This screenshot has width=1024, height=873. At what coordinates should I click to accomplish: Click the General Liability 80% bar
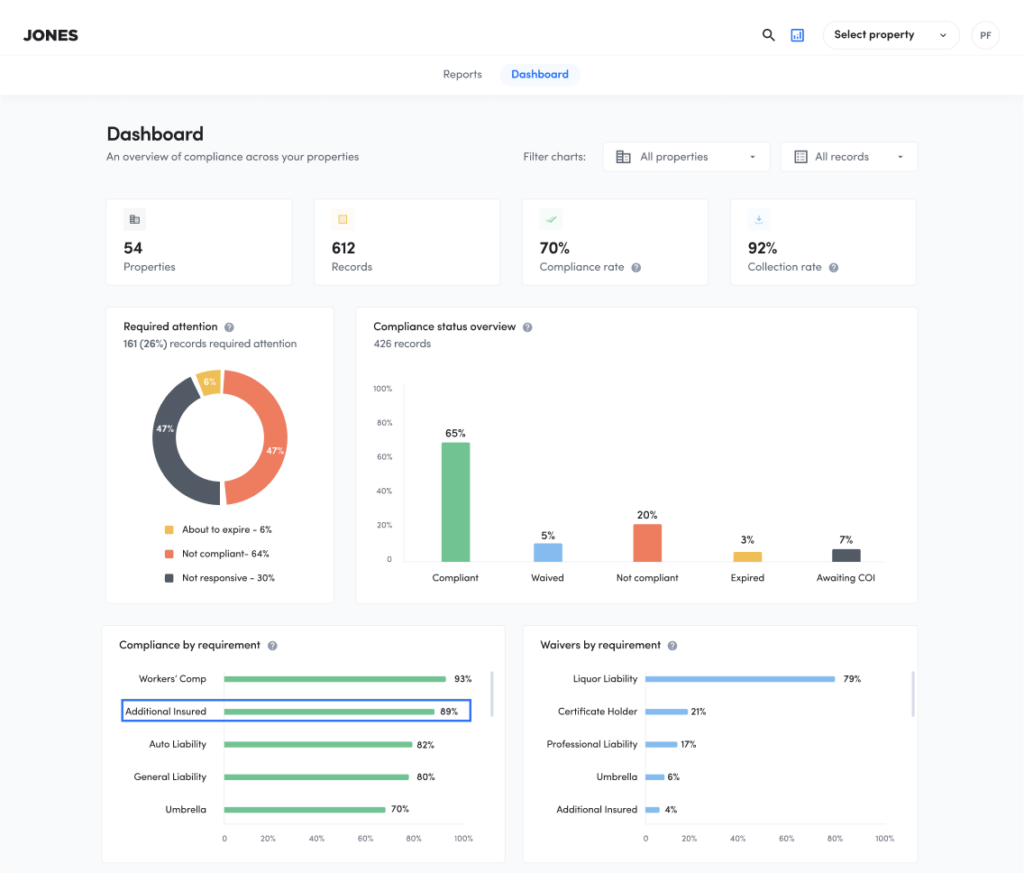tap(316, 777)
